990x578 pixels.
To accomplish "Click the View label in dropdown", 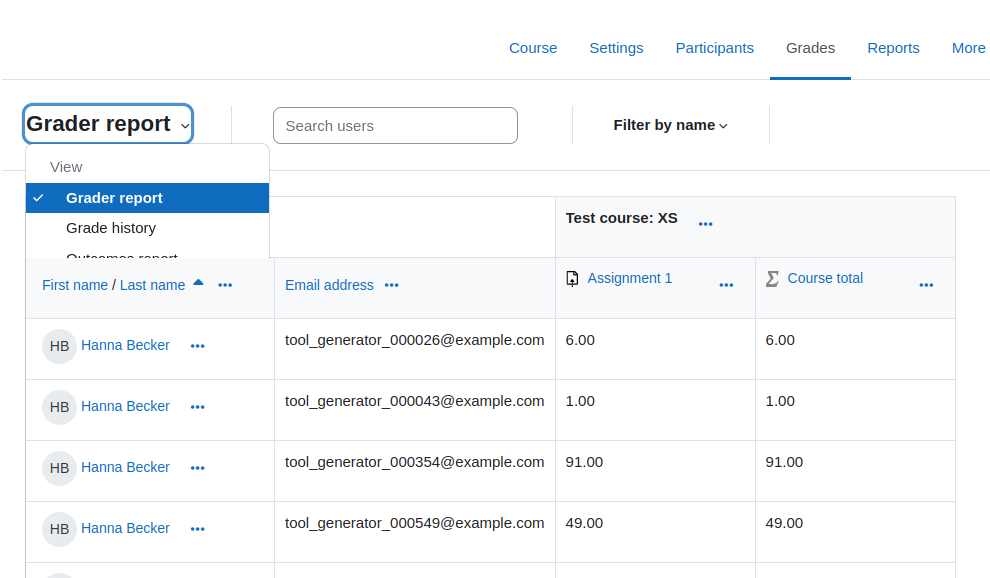I will (66, 167).
